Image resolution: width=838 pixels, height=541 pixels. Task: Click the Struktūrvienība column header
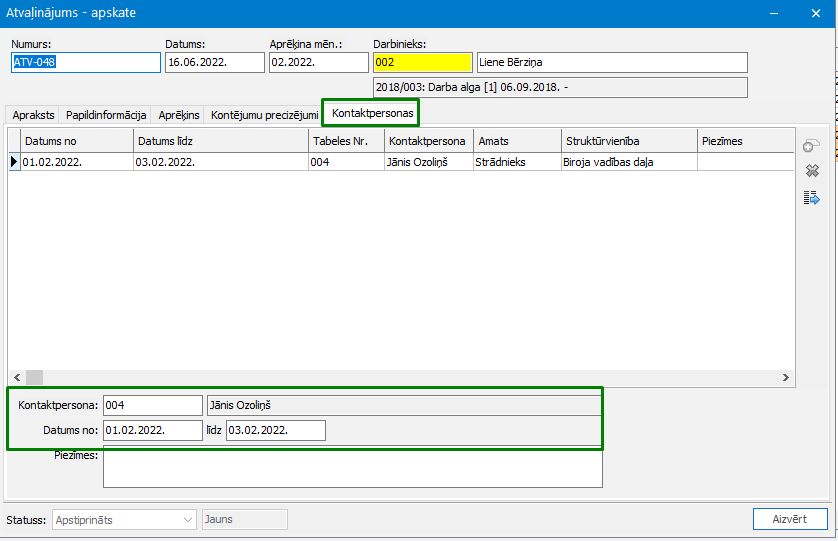[x=629, y=141]
